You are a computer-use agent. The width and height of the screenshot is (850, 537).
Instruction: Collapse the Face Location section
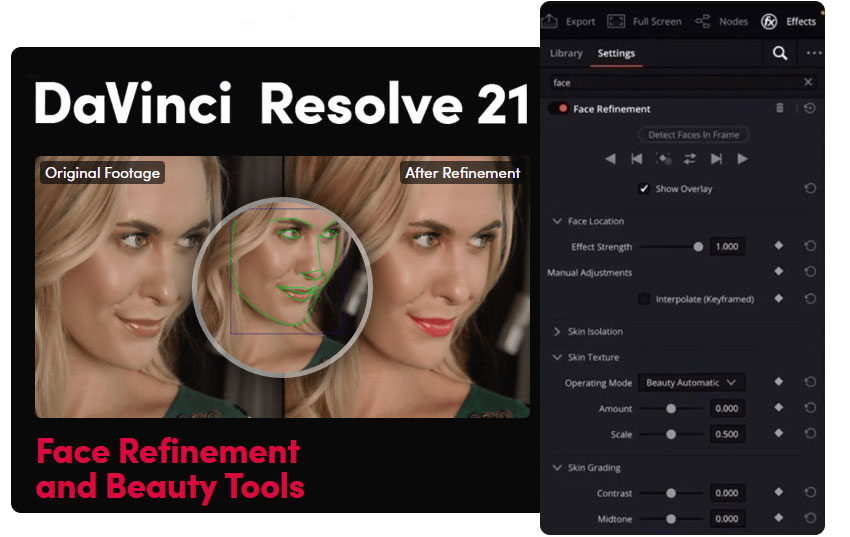(557, 221)
